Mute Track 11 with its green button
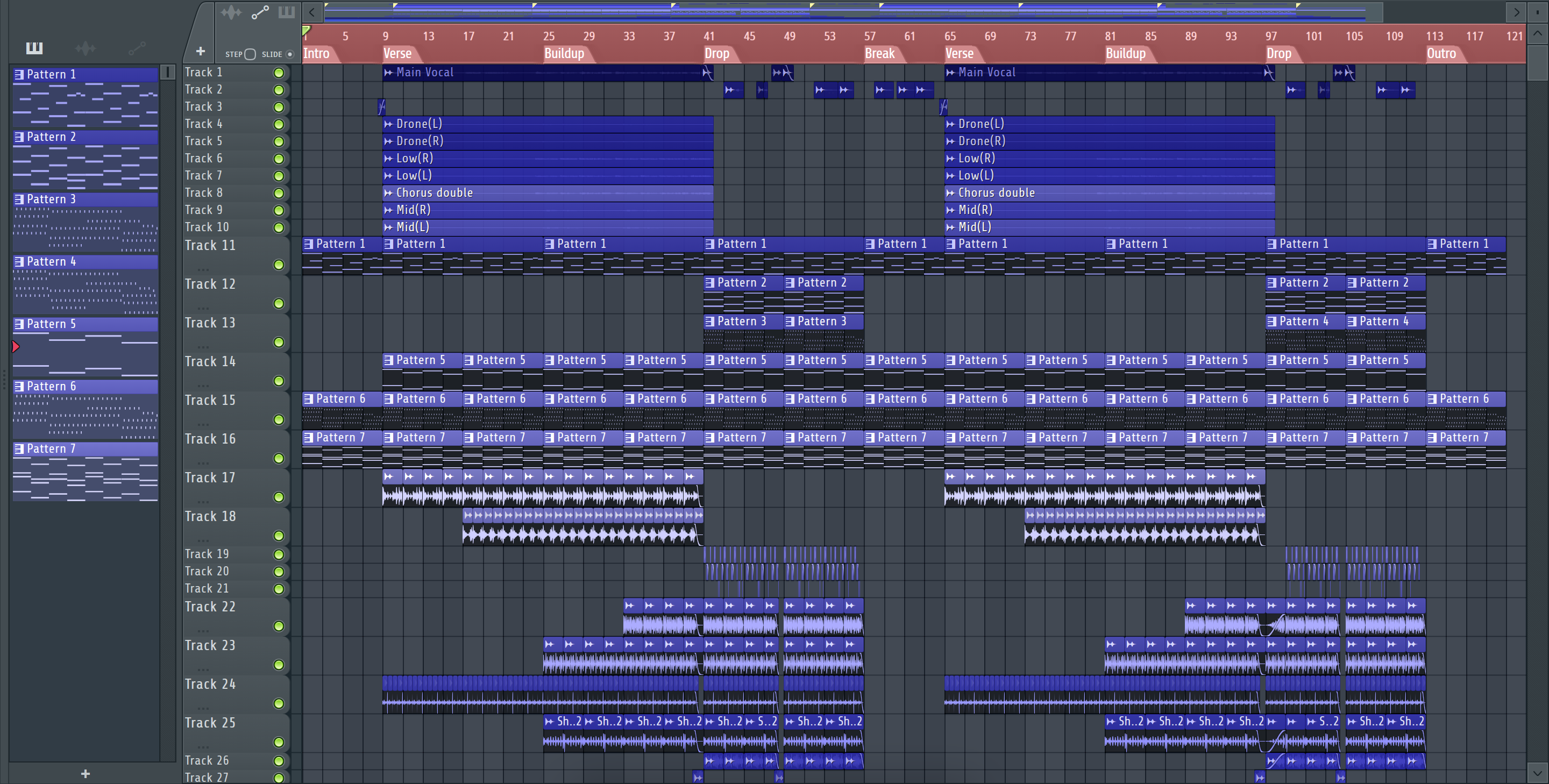 pyautogui.click(x=279, y=265)
